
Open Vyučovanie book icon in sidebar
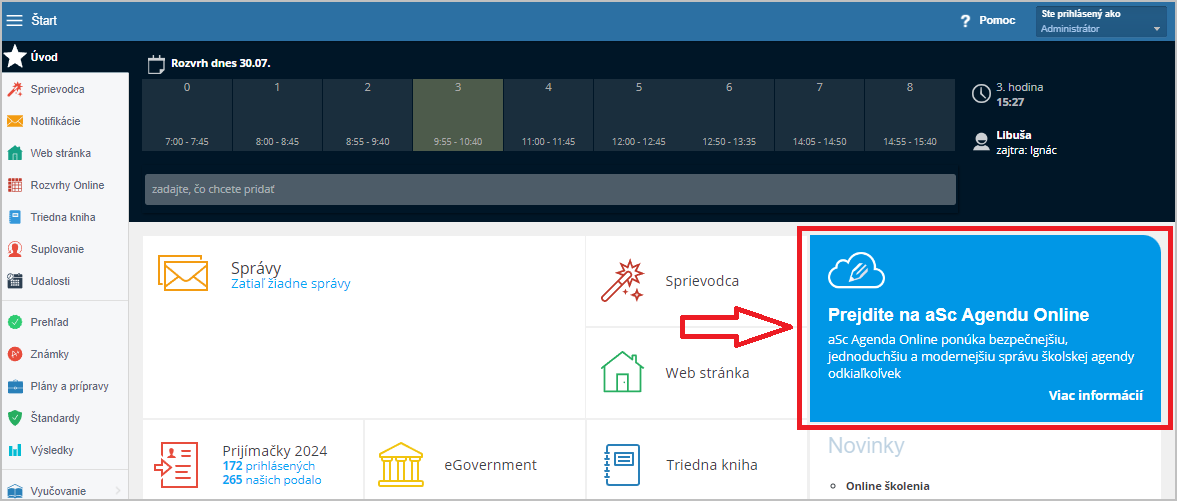pyautogui.click(x=14, y=491)
